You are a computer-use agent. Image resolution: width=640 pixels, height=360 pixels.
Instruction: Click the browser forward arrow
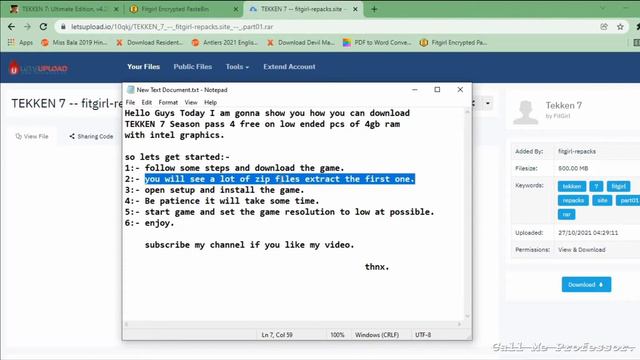coord(27,27)
